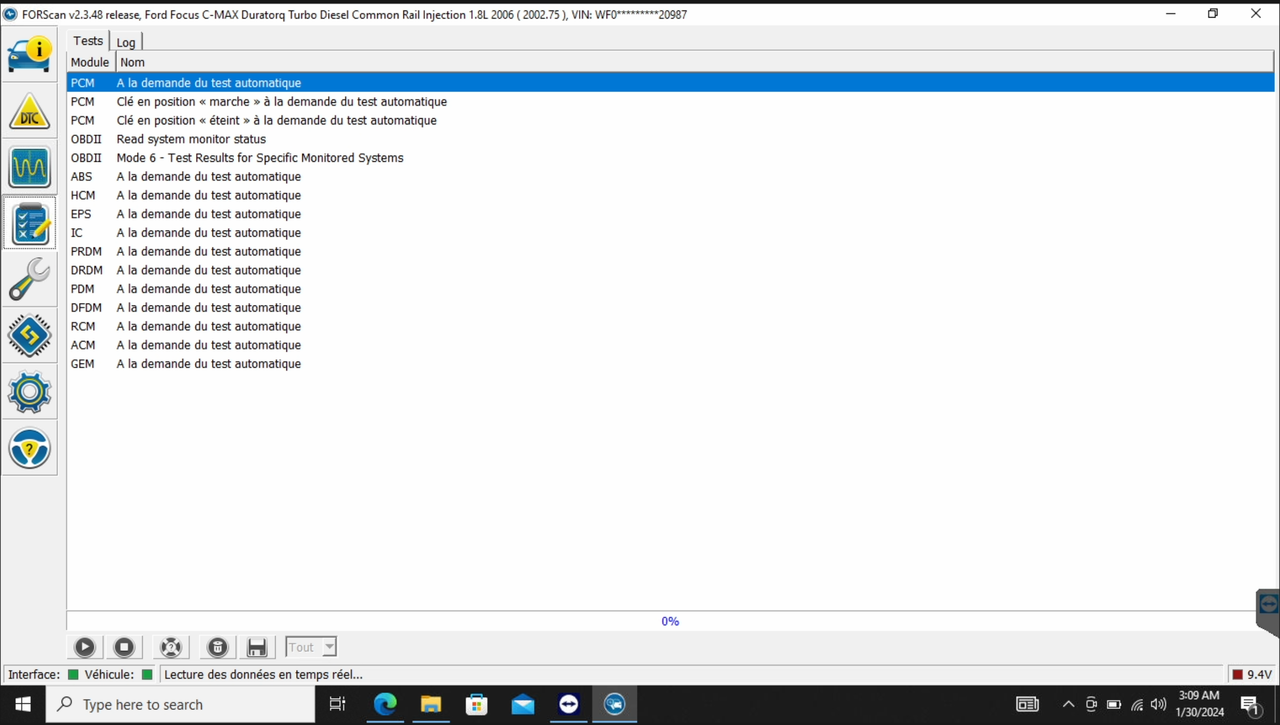Start the test with the play button
1280x725 pixels.
click(x=84, y=647)
